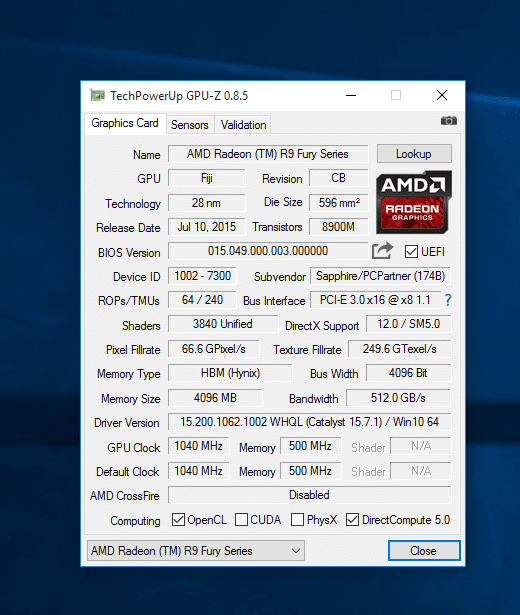
Task: Click the camera screenshot icon
Action: 449,120
